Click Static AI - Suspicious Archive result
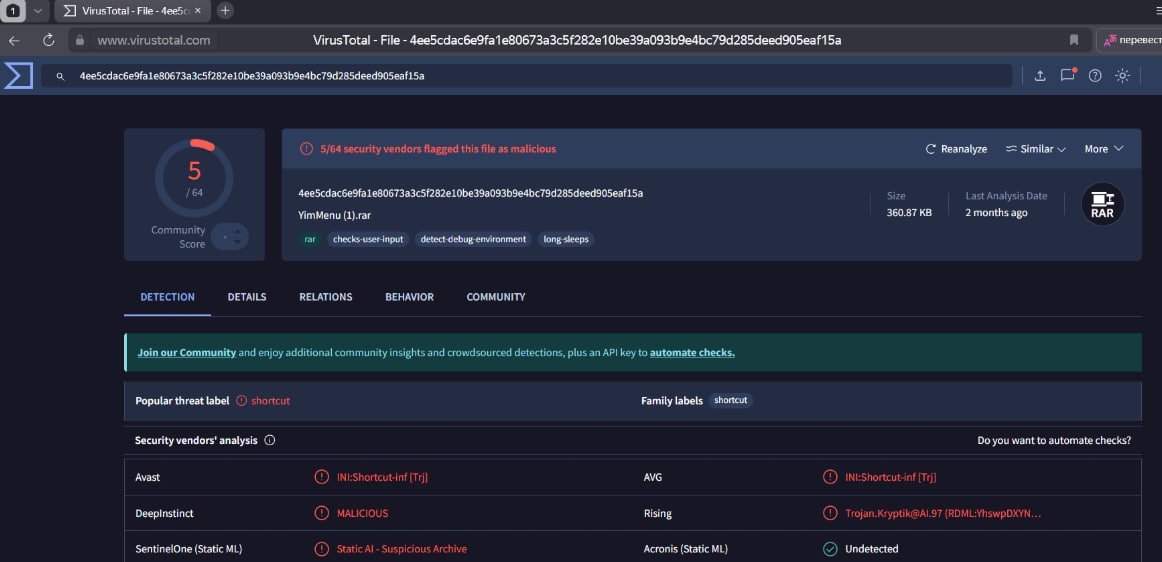The image size is (1162, 562). click(x=402, y=549)
